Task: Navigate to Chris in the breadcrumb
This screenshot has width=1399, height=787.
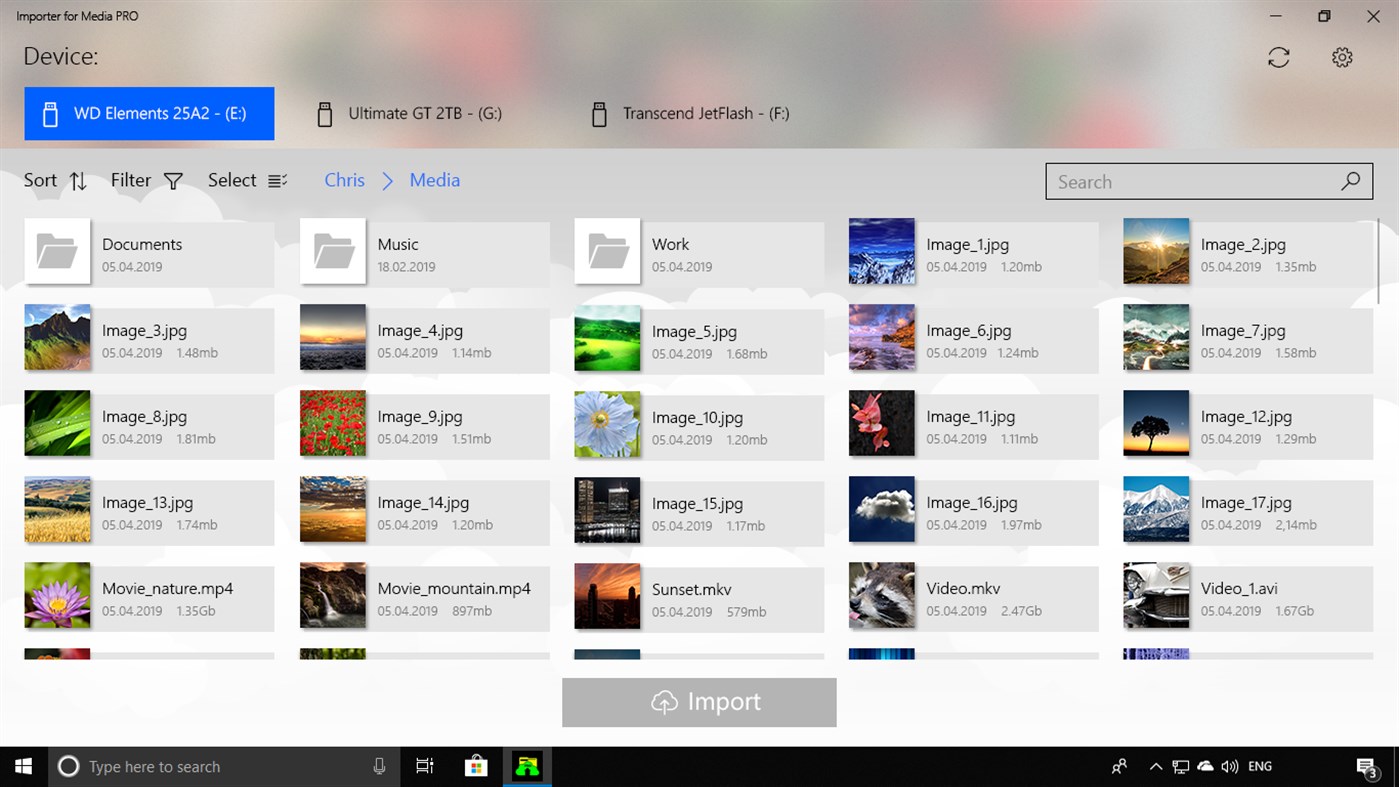Action: tap(344, 180)
